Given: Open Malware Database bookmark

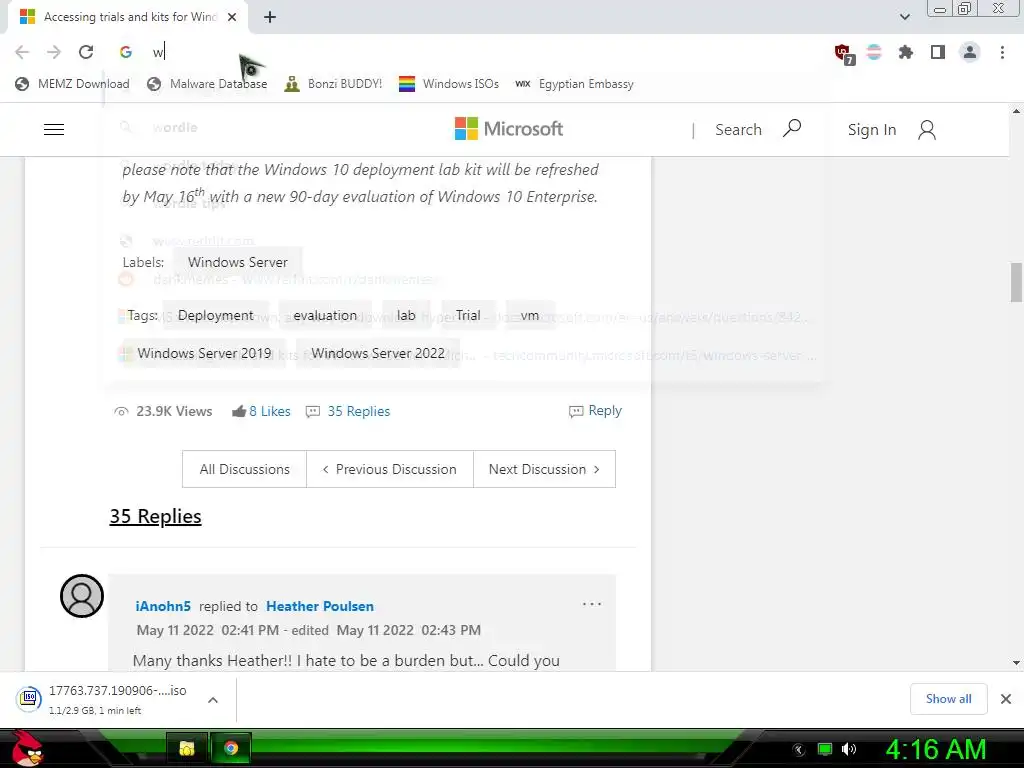Looking at the screenshot, I should click(x=207, y=84).
